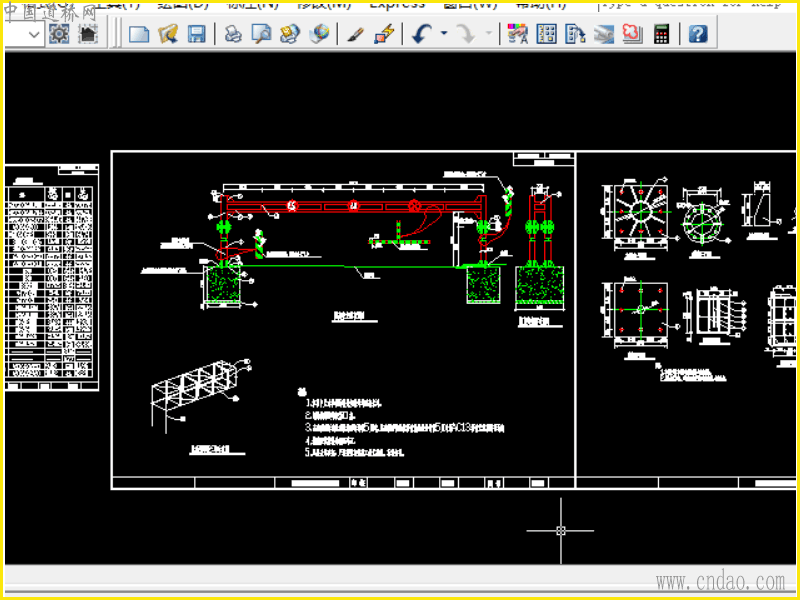Viewport: 800px width, 600px height.
Task: Click the greyed Redo arrow
Action: click(465, 35)
